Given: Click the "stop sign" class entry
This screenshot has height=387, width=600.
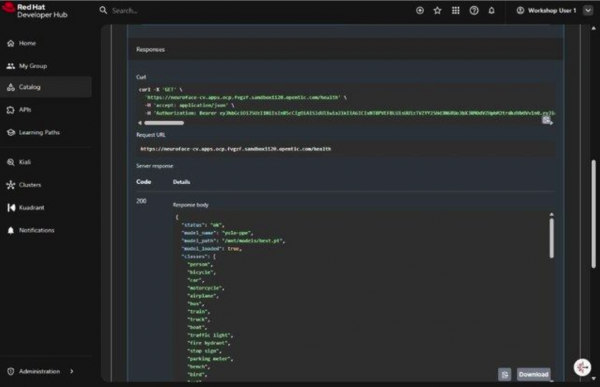Looking at the screenshot, I should 204,351.
